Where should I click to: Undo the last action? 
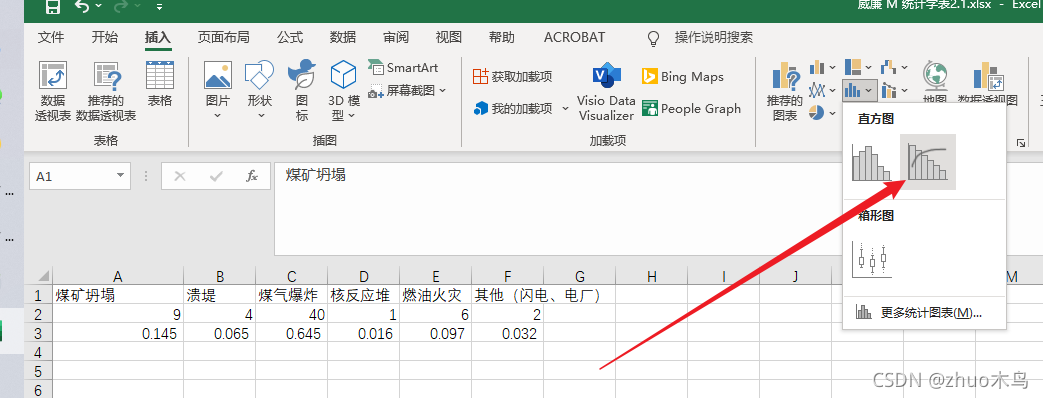(x=82, y=7)
